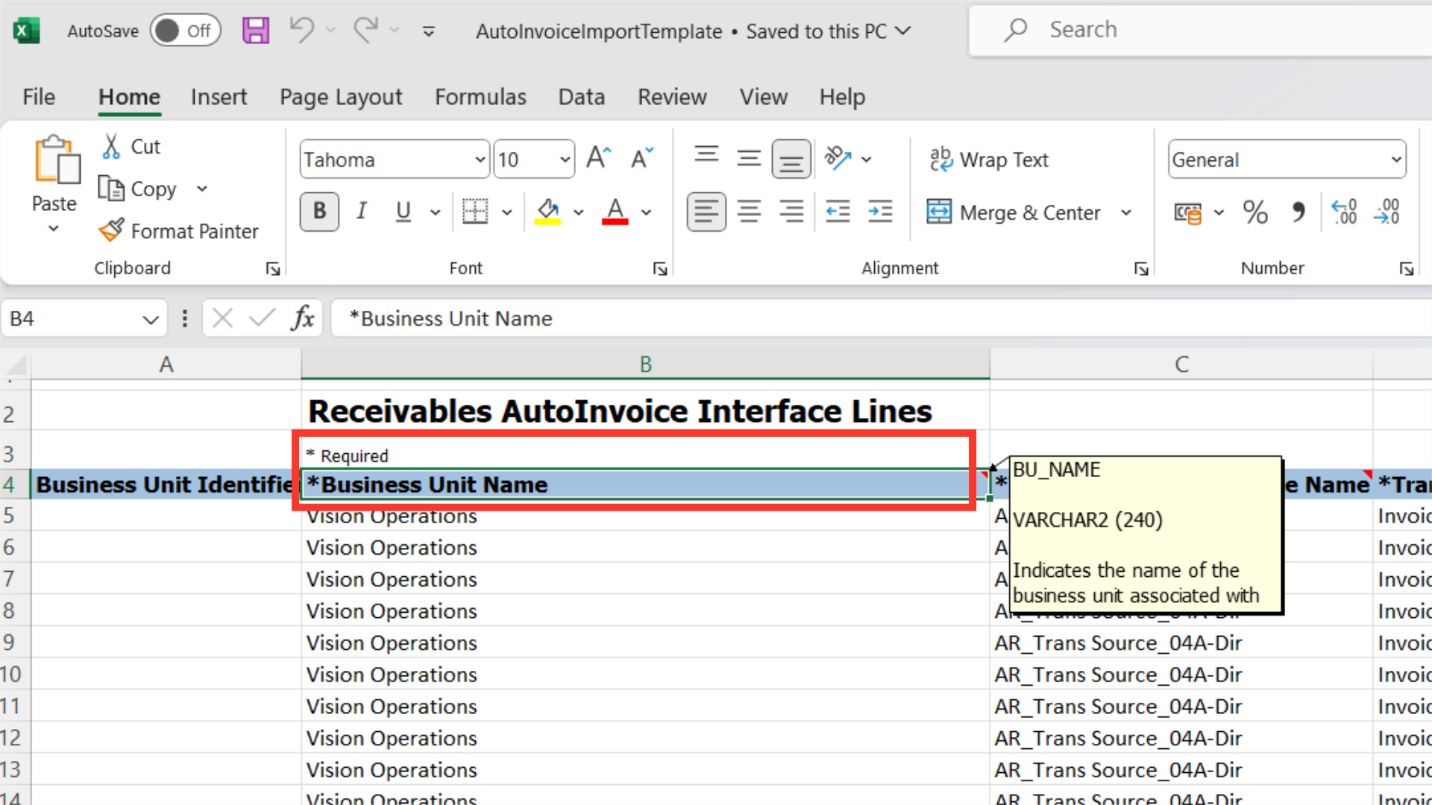The height and width of the screenshot is (805, 1432).
Task: Increase the cell indent
Action: (x=880, y=212)
